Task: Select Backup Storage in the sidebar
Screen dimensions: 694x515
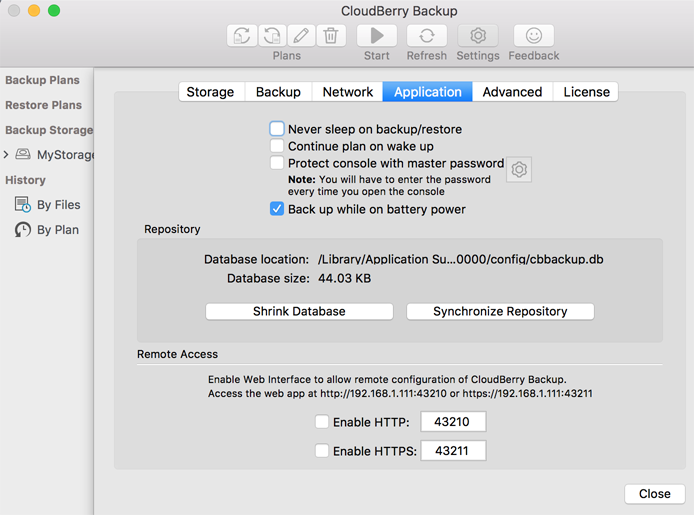Action: pos(49,130)
